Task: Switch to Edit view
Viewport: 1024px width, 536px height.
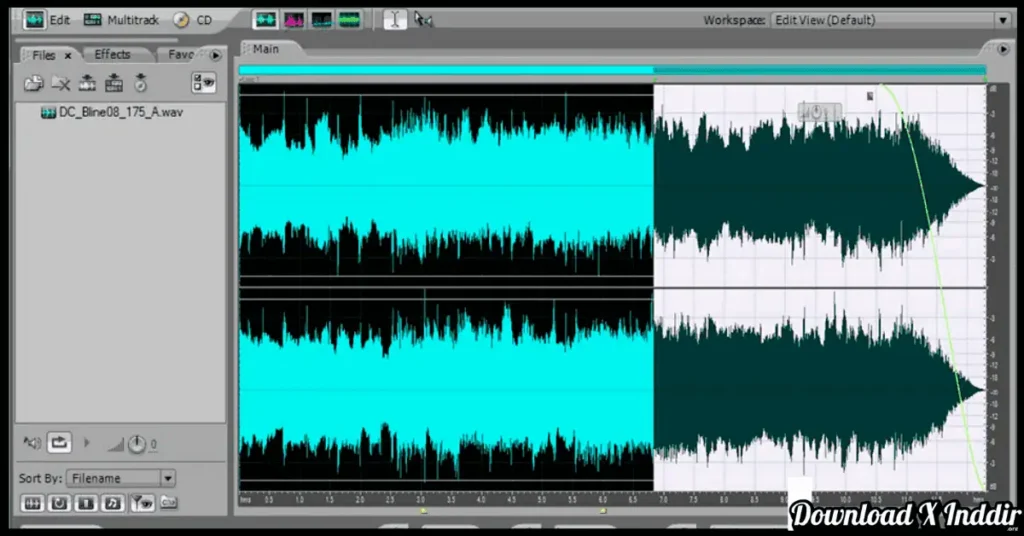Action: [46, 20]
